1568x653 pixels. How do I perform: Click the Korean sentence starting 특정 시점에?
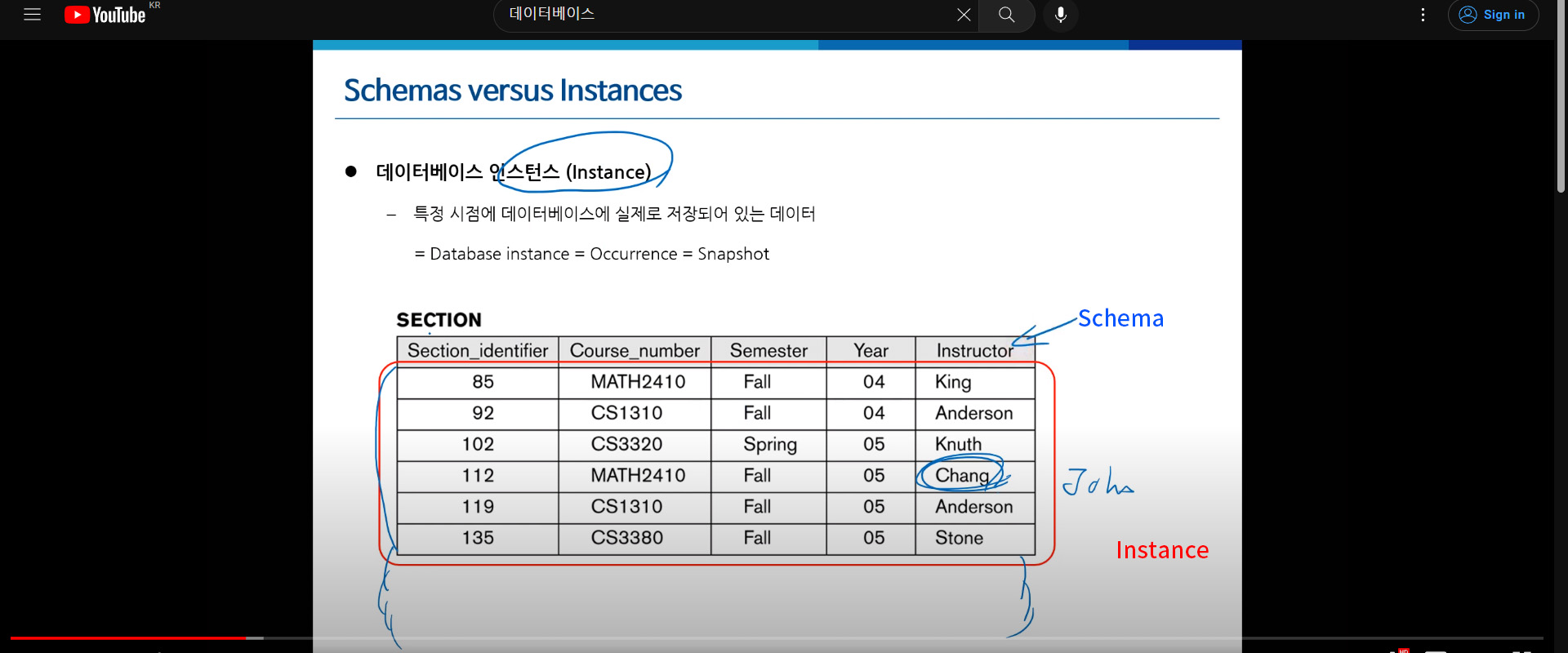pos(614,214)
